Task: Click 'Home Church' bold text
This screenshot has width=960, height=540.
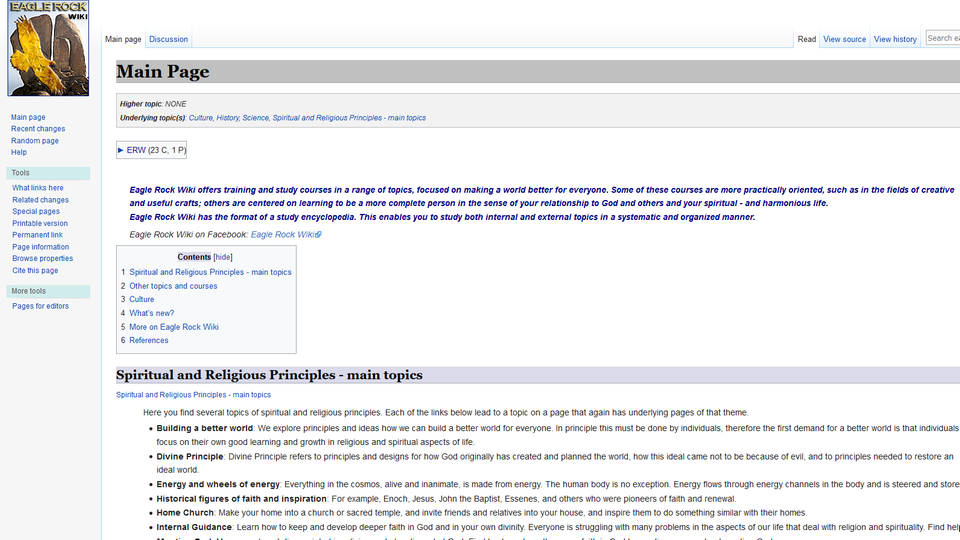Action: point(185,513)
